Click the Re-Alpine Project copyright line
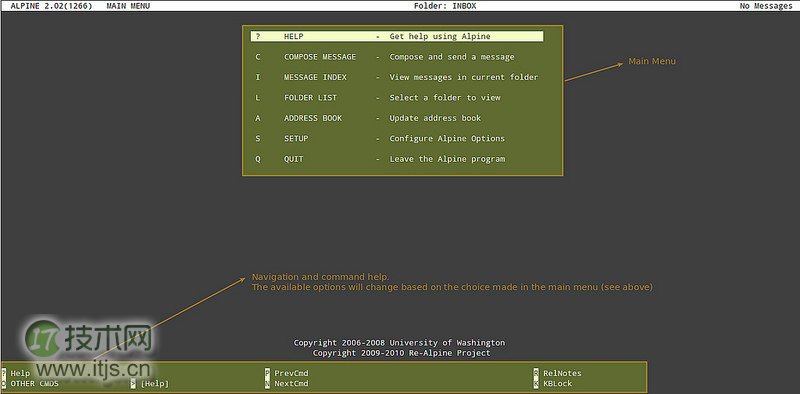The image size is (800, 394). click(x=402, y=353)
